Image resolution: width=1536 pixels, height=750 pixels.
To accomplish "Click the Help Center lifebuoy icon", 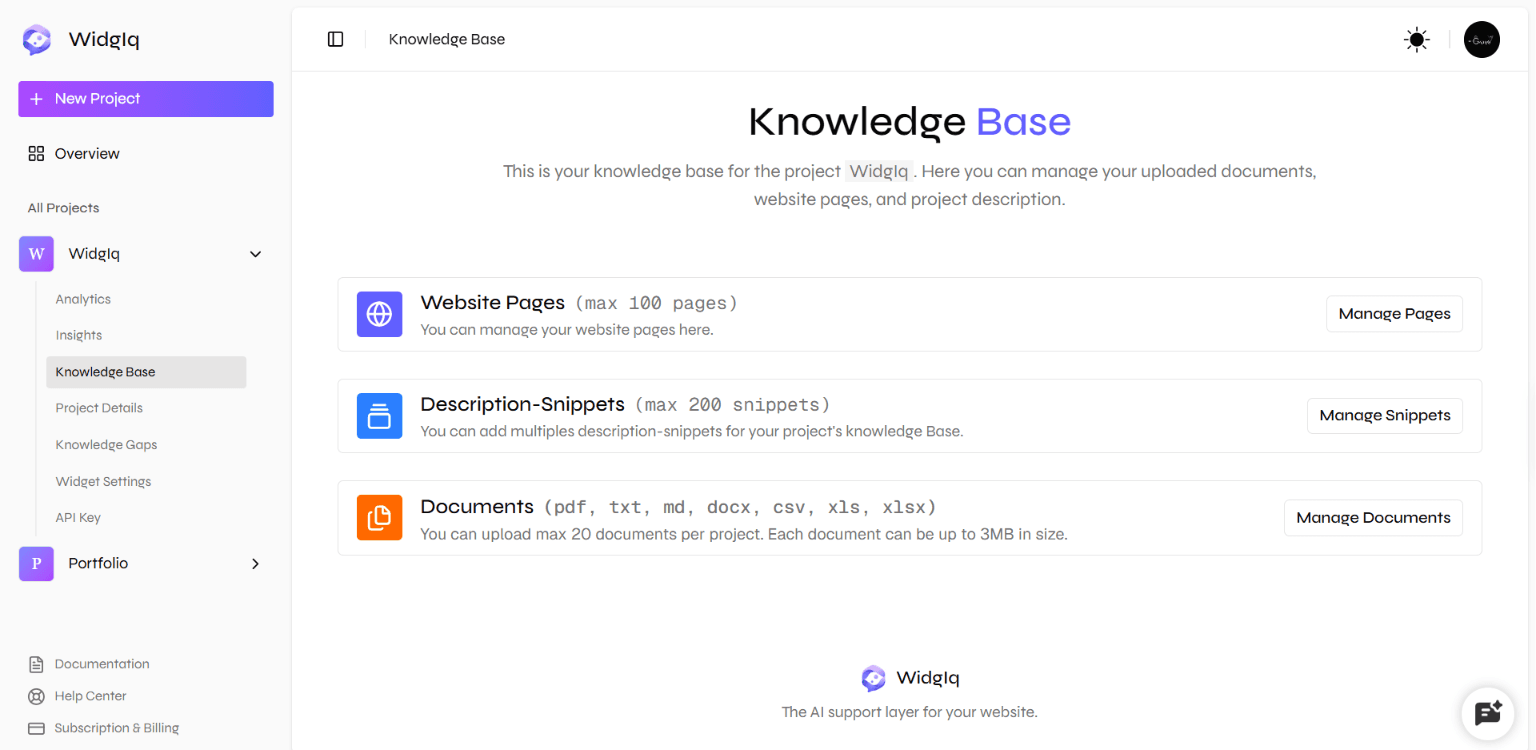I will (x=36, y=696).
